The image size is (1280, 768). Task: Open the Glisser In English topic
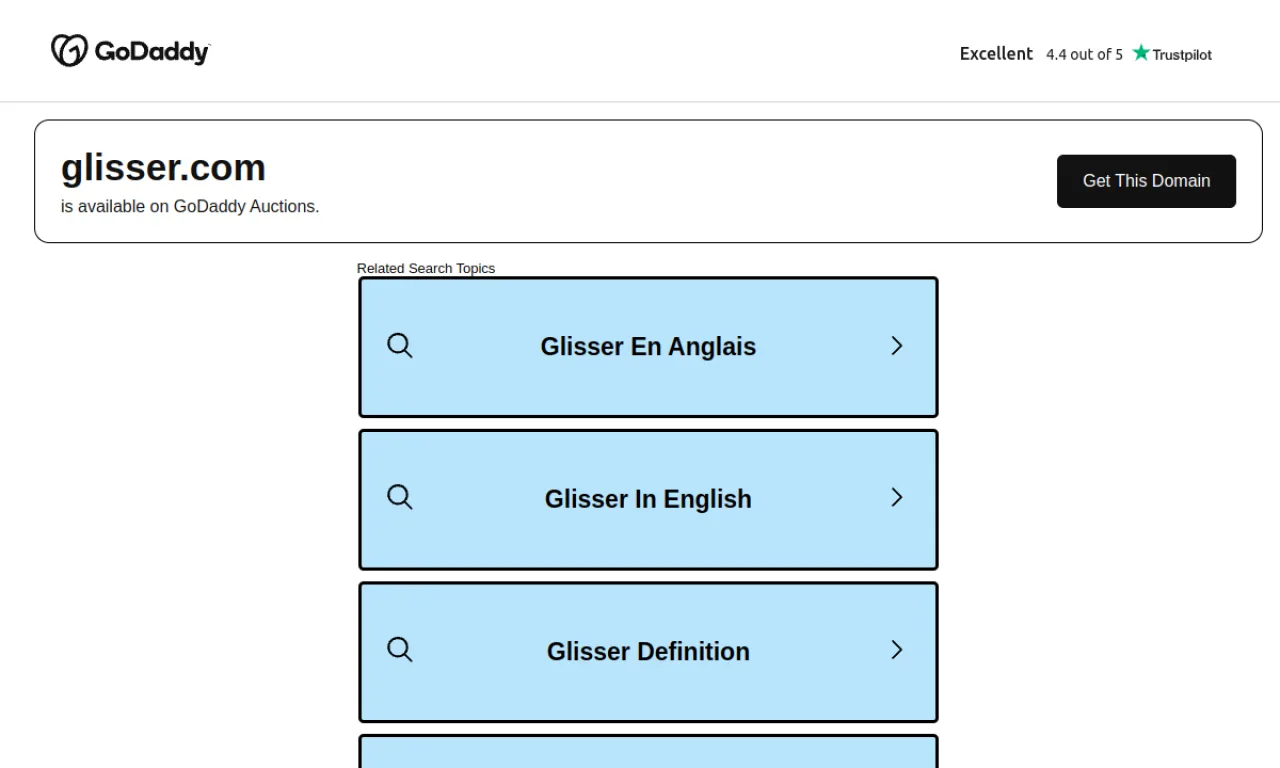pyautogui.click(x=648, y=500)
